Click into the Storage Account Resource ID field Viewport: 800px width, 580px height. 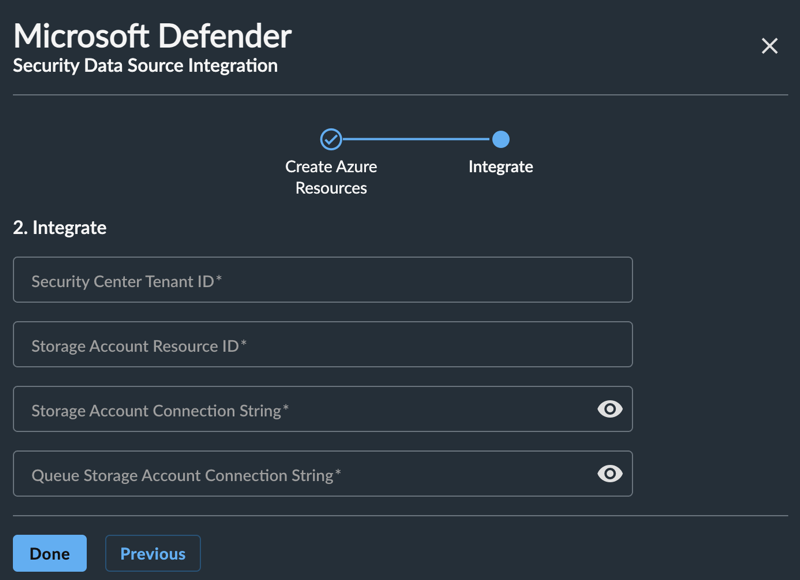pyautogui.click(x=323, y=344)
